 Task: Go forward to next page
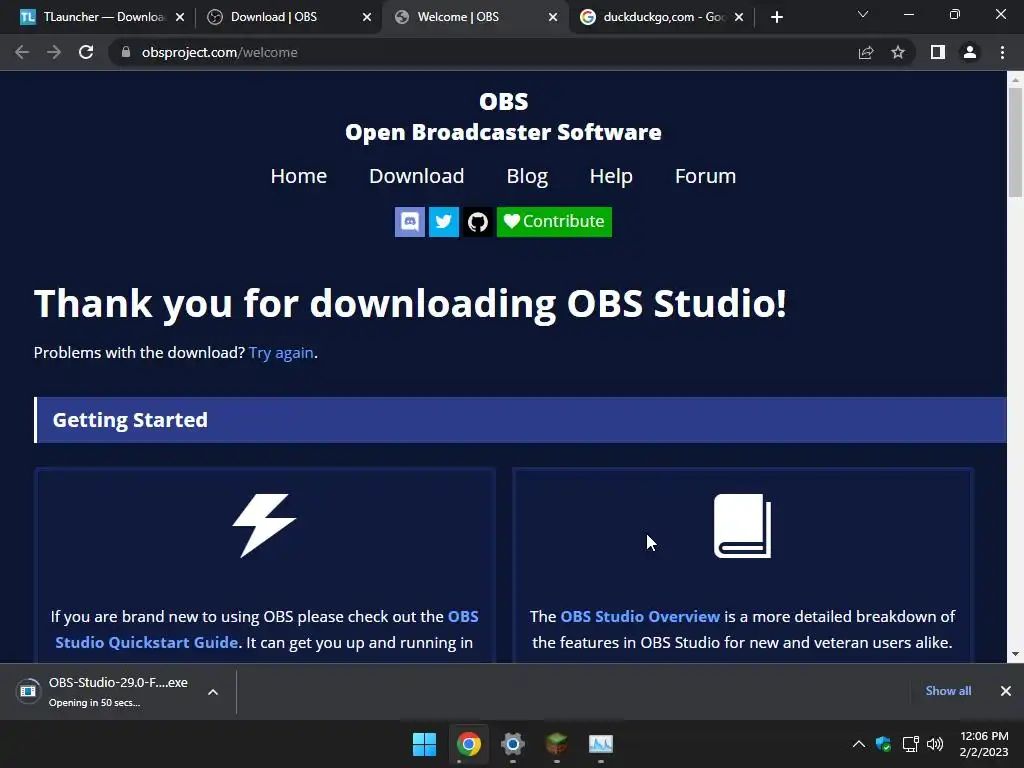point(54,52)
